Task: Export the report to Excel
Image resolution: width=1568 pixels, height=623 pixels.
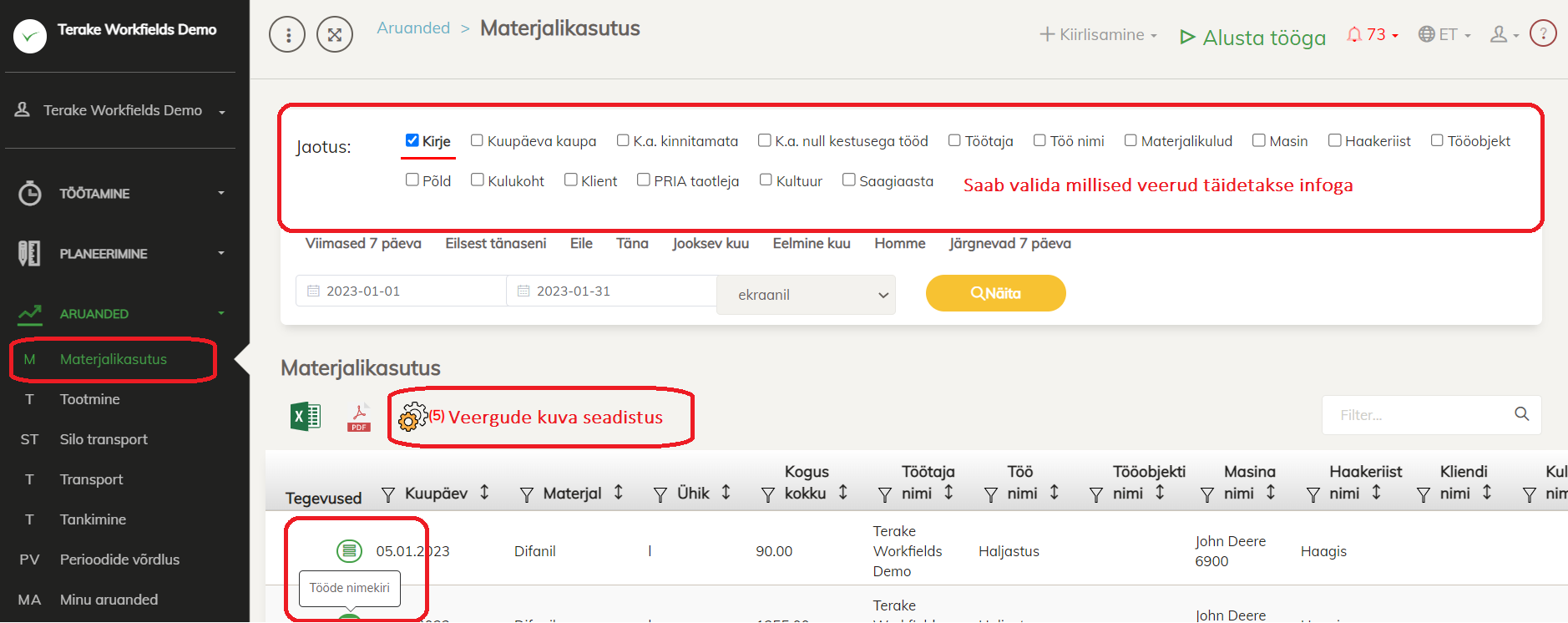Action: pyautogui.click(x=305, y=416)
